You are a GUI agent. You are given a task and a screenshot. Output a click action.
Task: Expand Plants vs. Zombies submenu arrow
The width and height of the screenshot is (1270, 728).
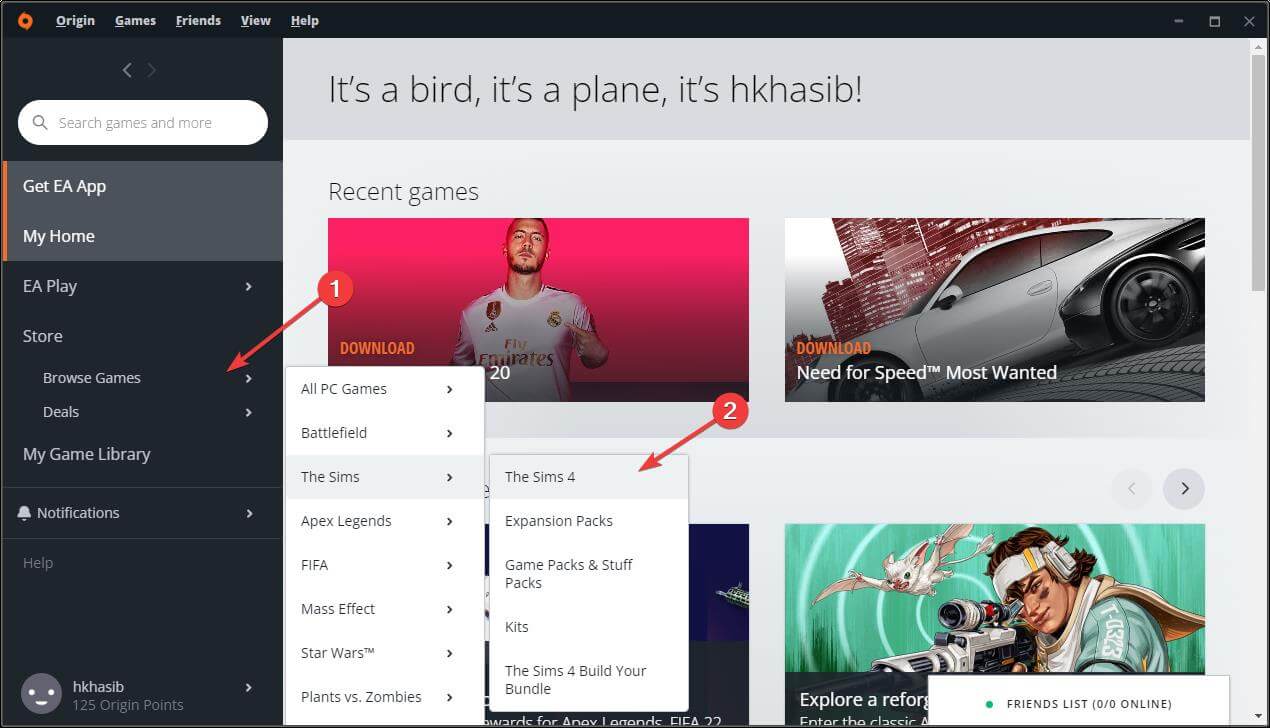(x=450, y=697)
